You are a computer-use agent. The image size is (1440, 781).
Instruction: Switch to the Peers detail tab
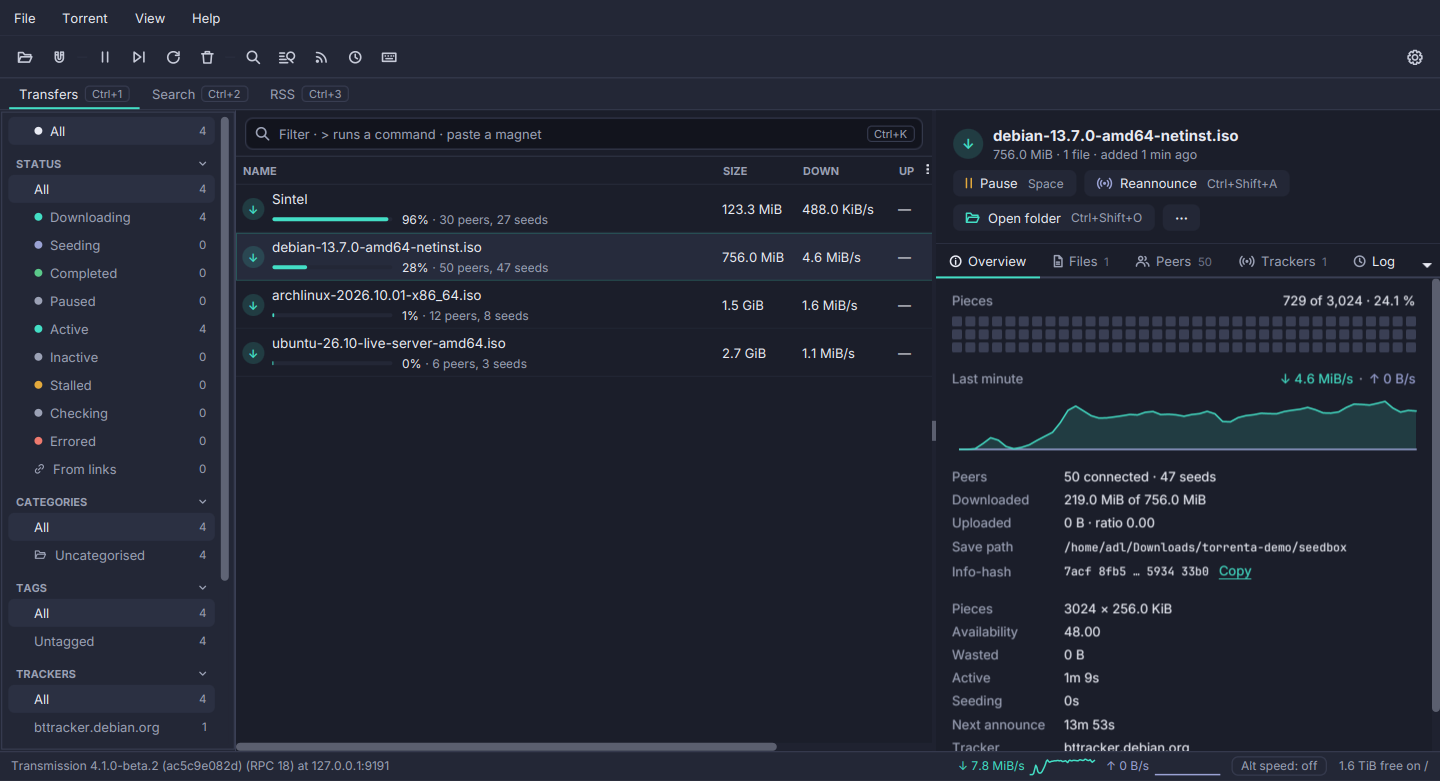point(1174,262)
